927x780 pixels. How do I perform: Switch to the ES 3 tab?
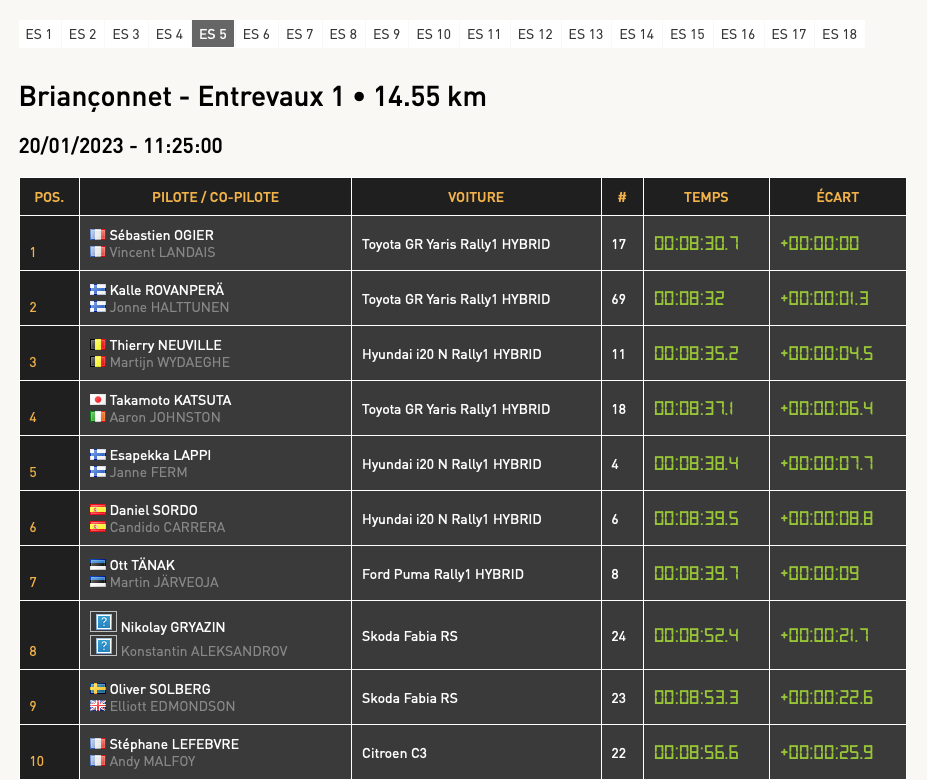pyautogui.click(x=126, y=34)
